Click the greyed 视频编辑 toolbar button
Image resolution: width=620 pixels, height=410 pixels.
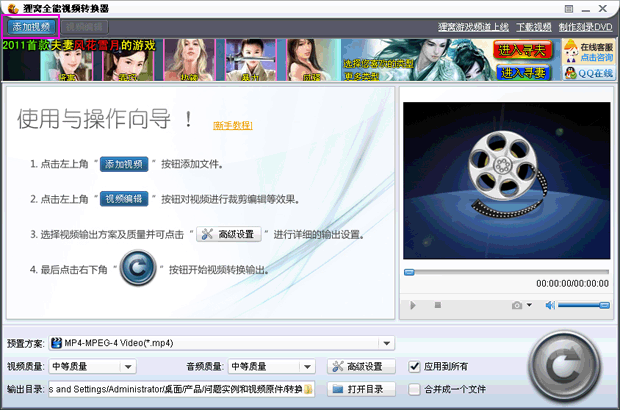(x=84, y=27)
